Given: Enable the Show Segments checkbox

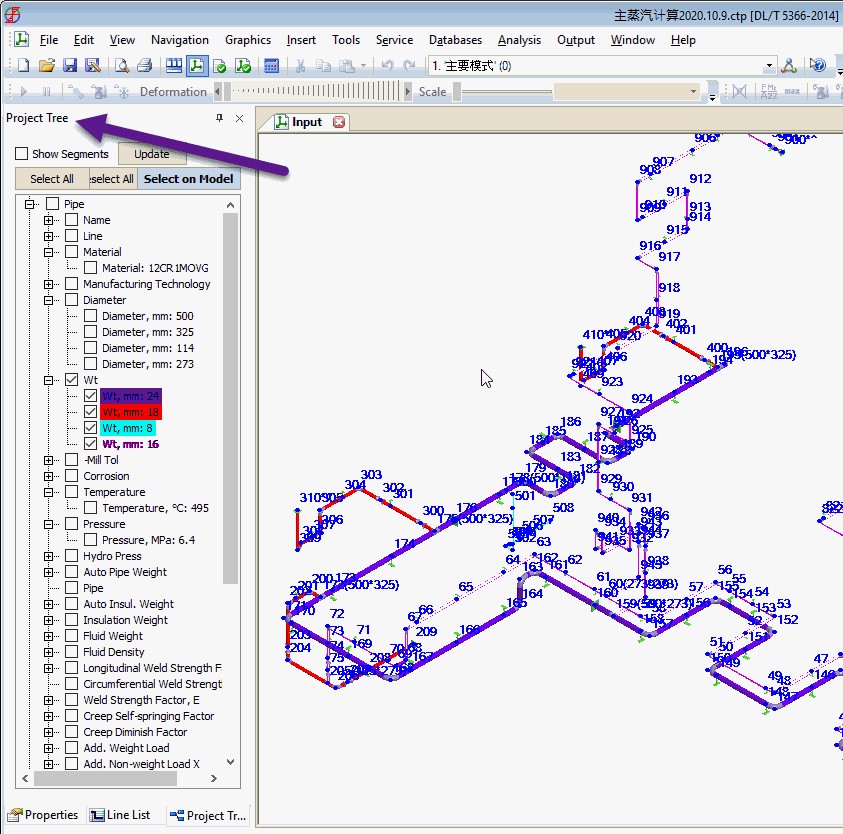Looking at the screenshot, I should pos(22,154).
